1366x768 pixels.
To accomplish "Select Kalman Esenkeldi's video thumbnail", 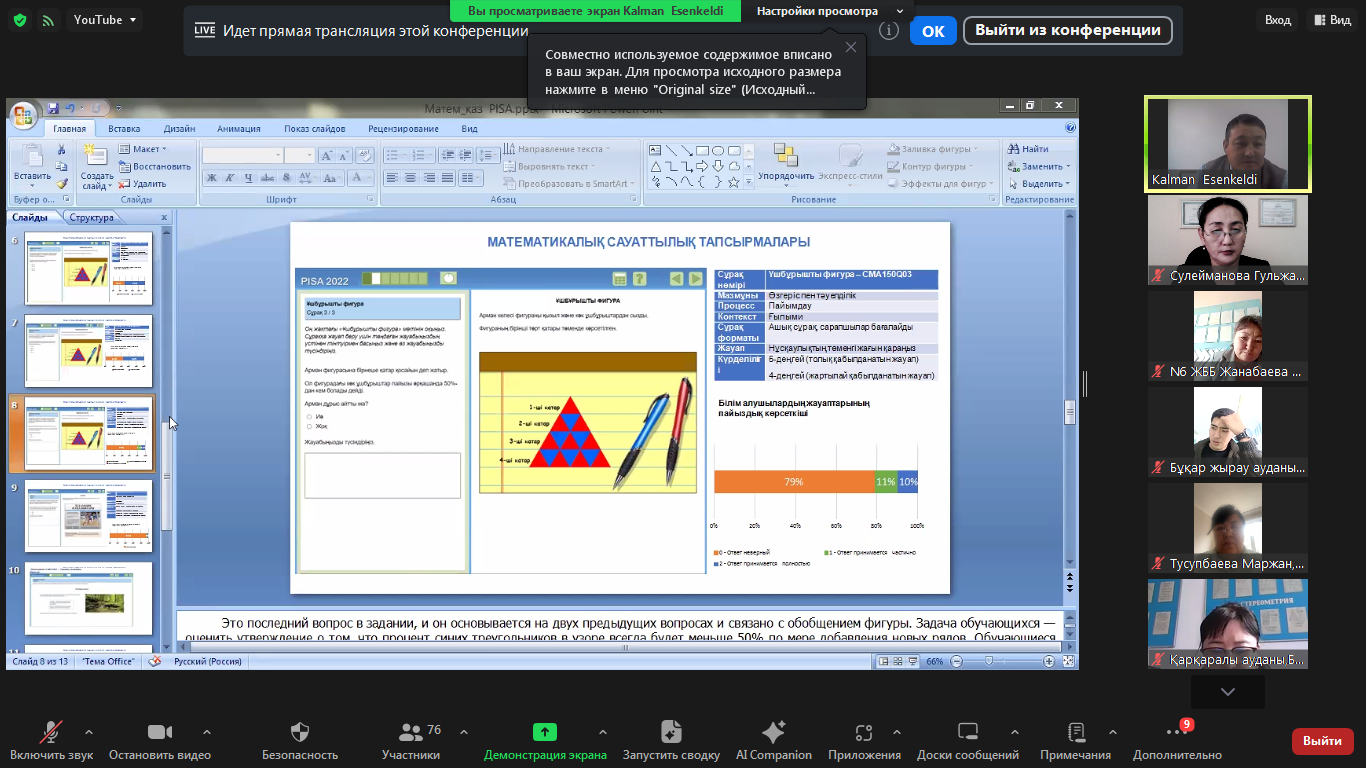I will tap(1228, 144).
